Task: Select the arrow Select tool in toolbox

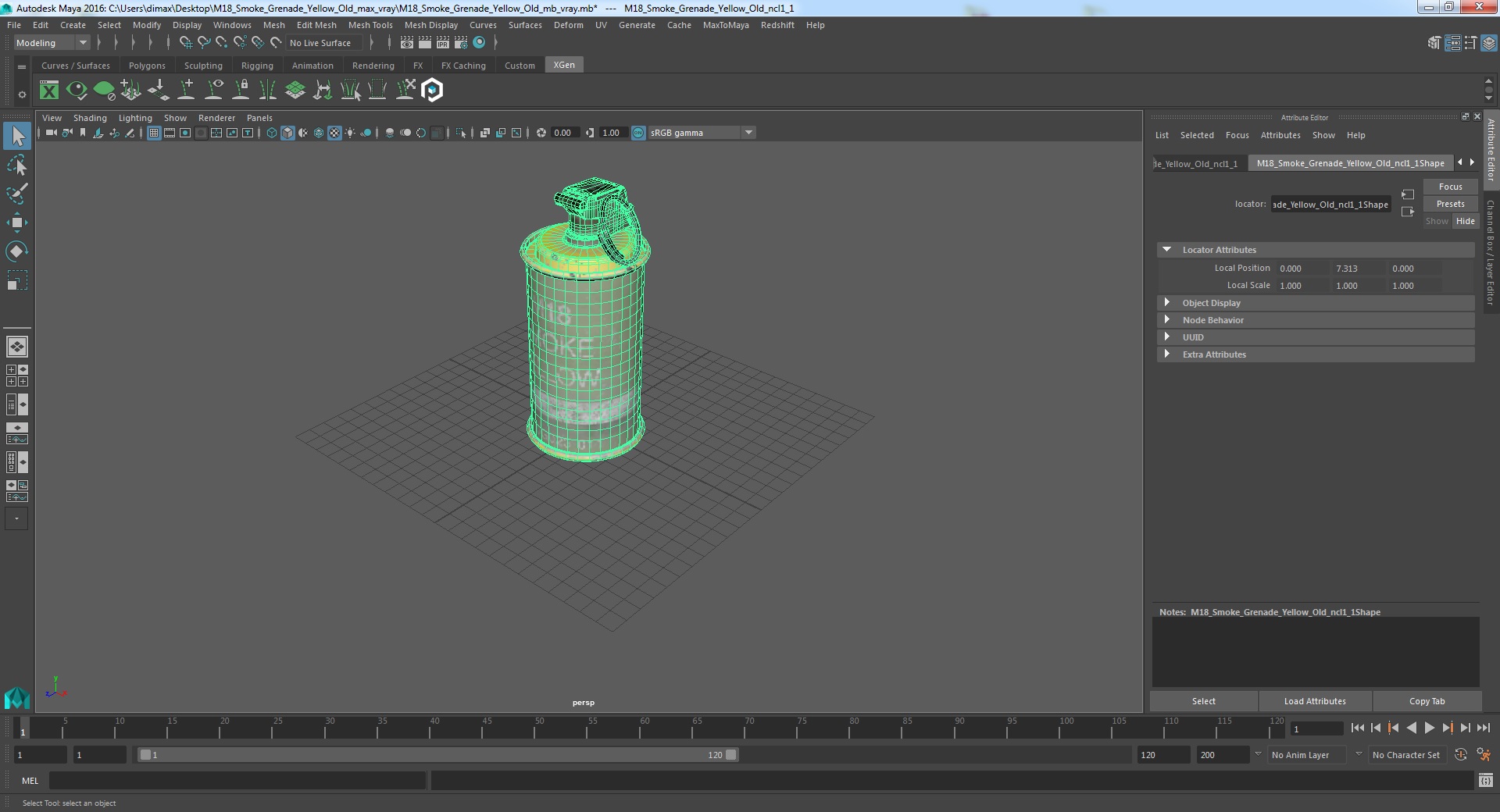Action: [x=17, y=137]
